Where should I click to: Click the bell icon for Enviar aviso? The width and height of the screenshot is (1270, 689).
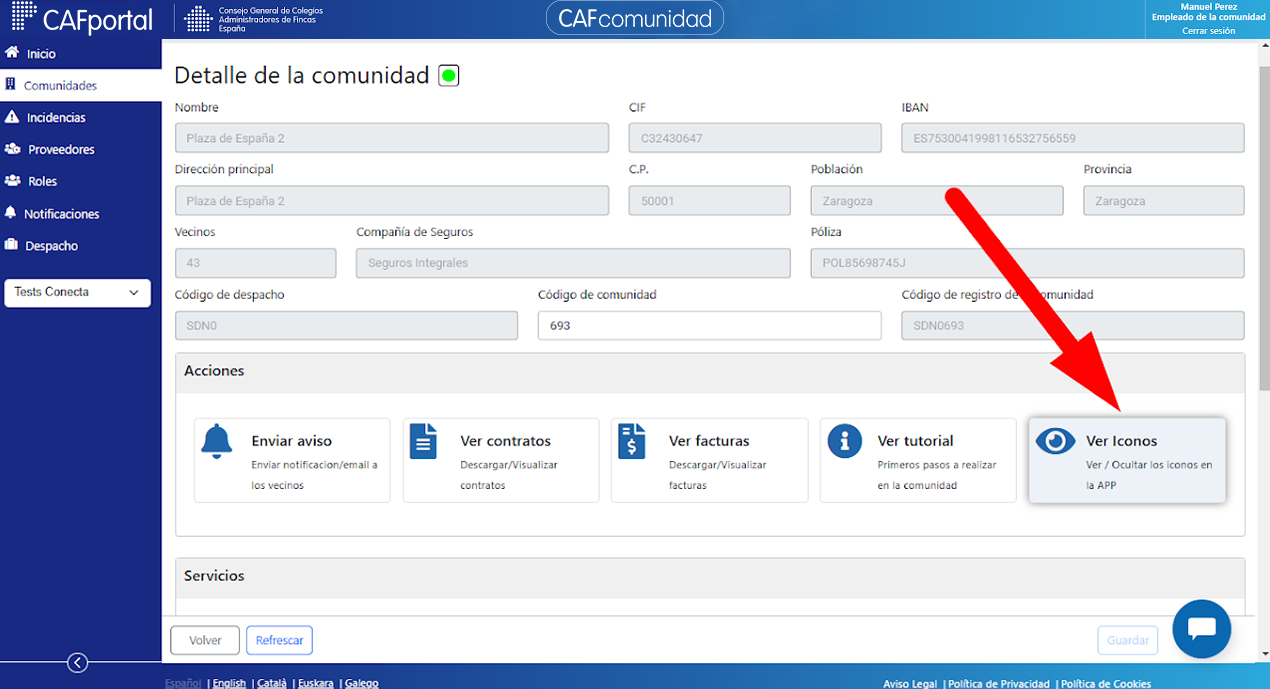point(216,440)
